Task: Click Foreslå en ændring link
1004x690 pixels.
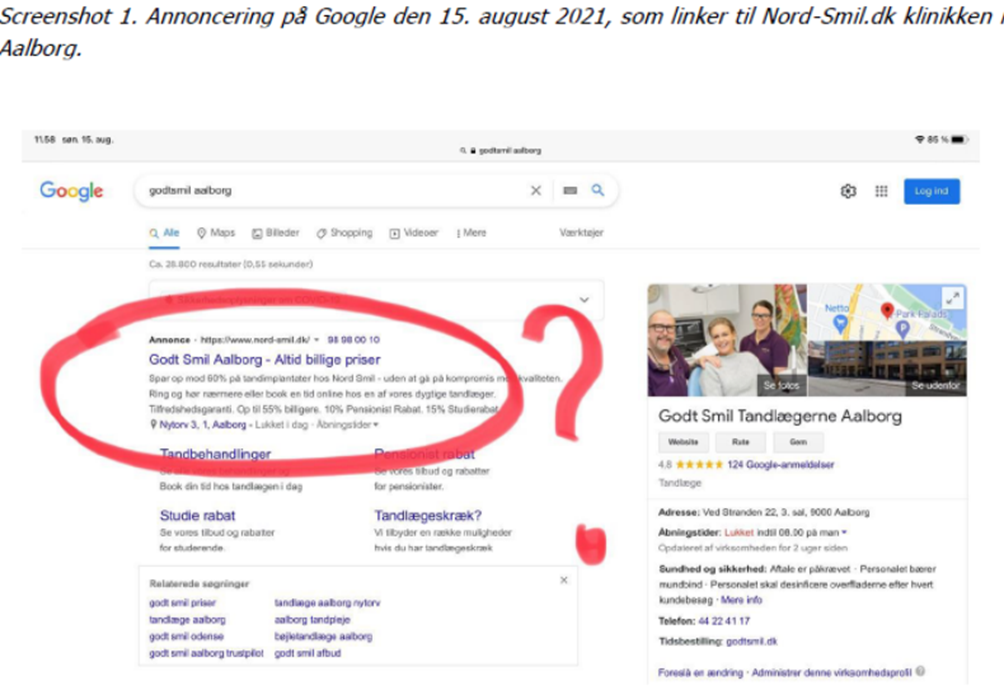Action: point(700,673)
